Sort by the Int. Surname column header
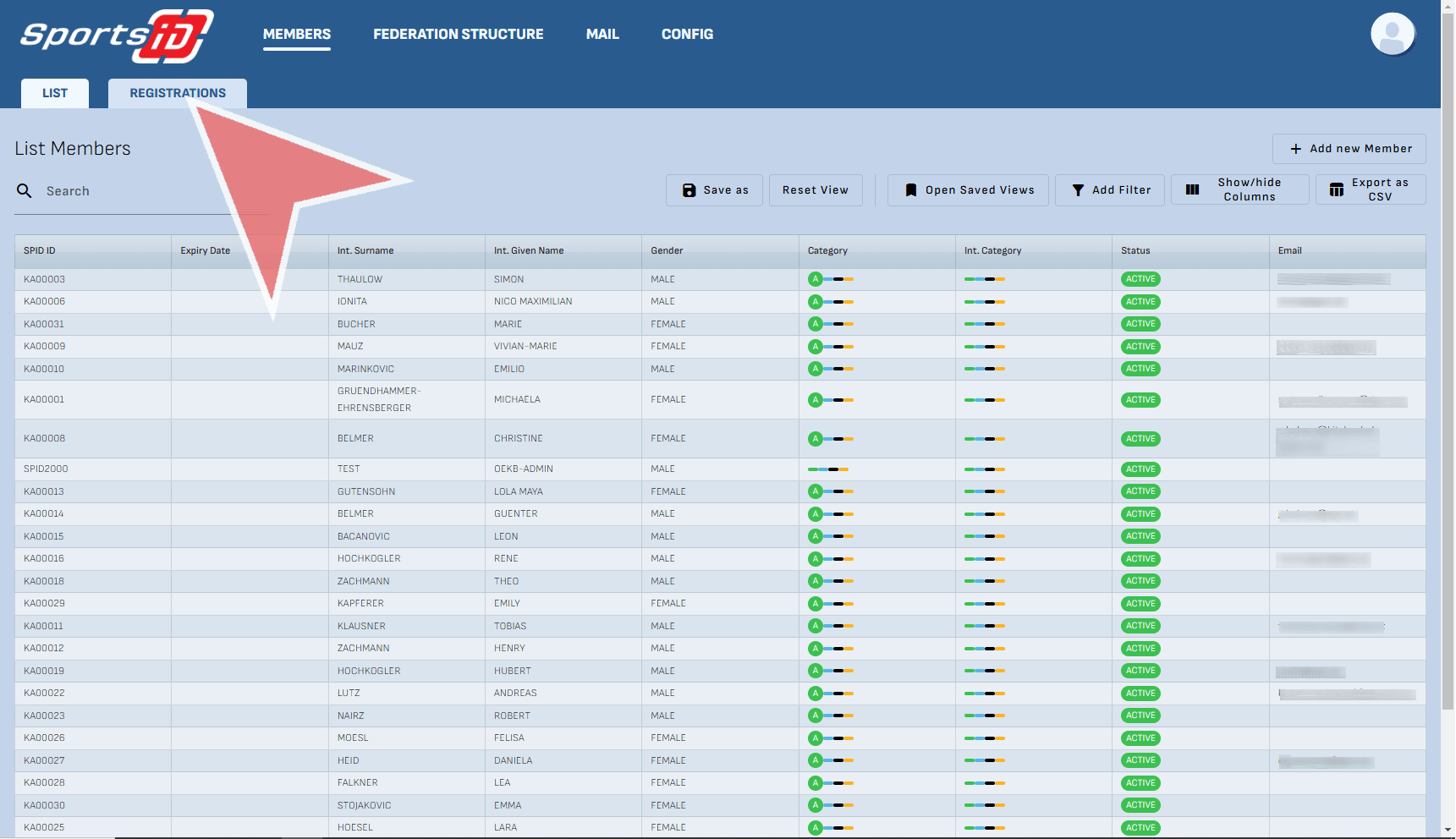This screenshot has height=839, width=1456. (365, 250)
